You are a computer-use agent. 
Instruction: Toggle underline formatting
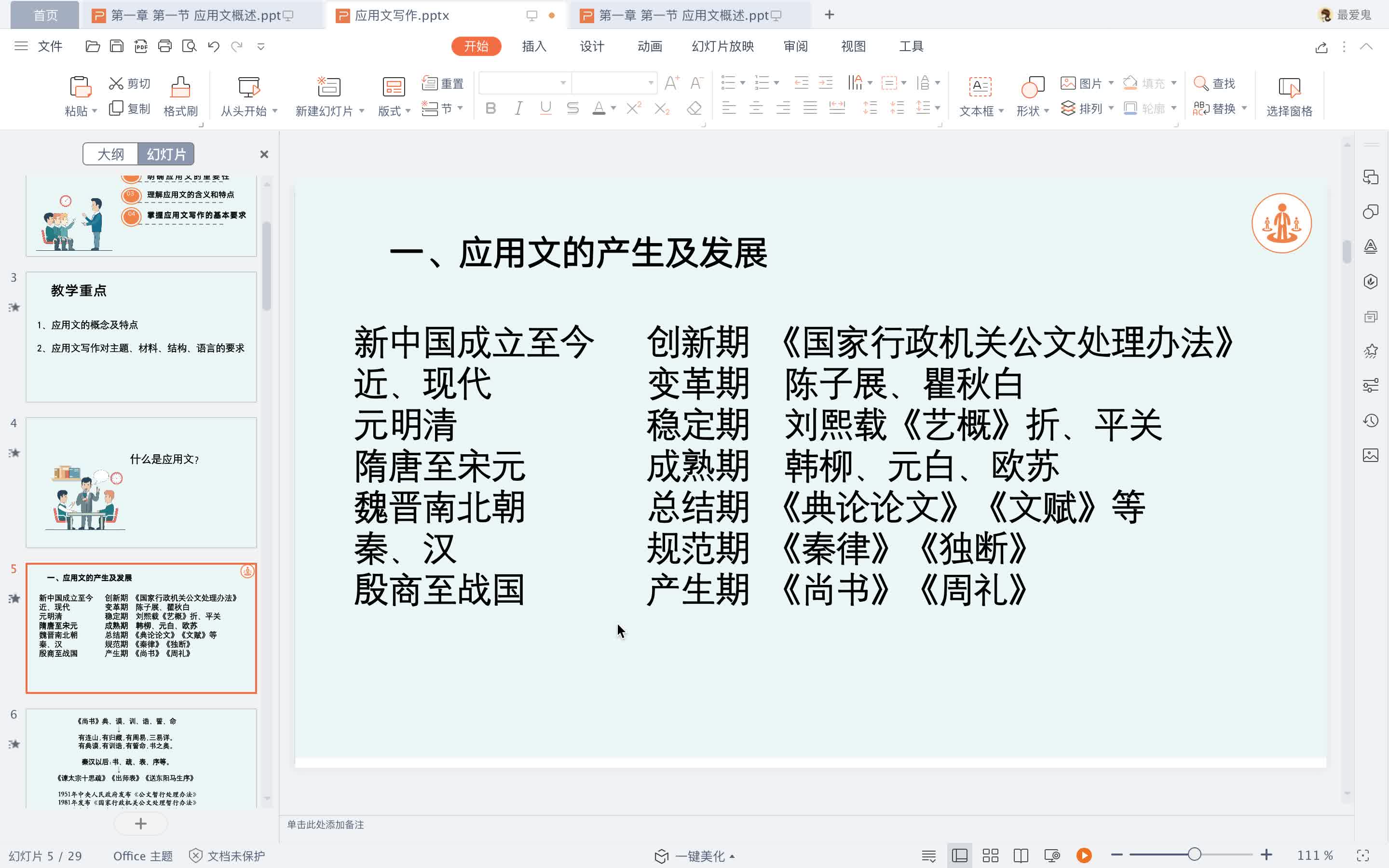click(546, 108)
